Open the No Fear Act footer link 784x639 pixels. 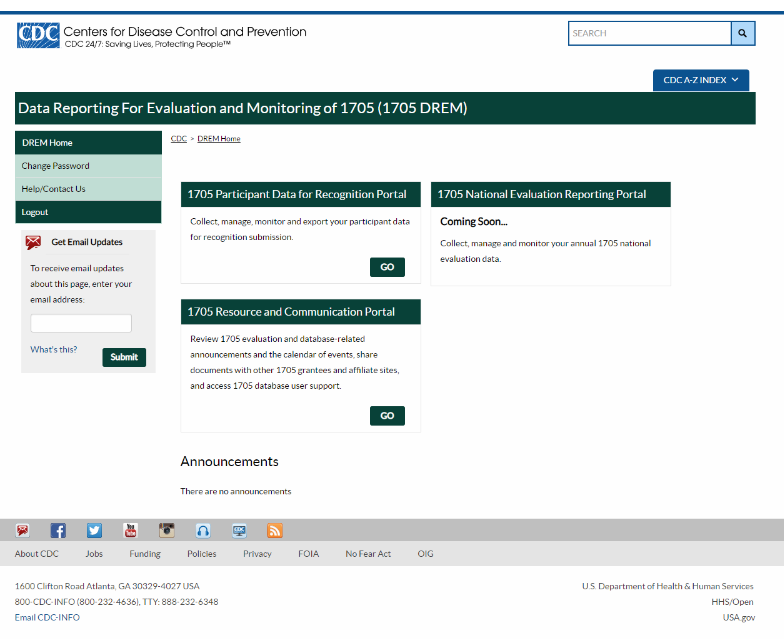(368, 554)
